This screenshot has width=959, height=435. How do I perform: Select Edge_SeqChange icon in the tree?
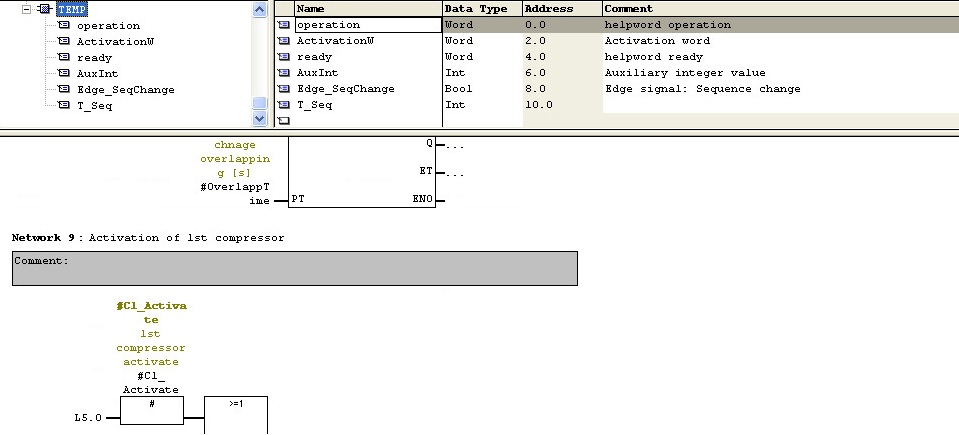64,89
